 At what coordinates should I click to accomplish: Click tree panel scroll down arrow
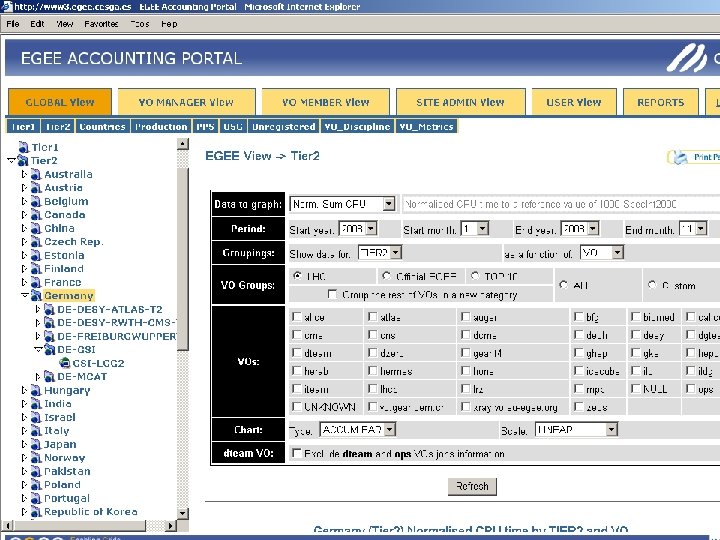[x=182, y=513]
